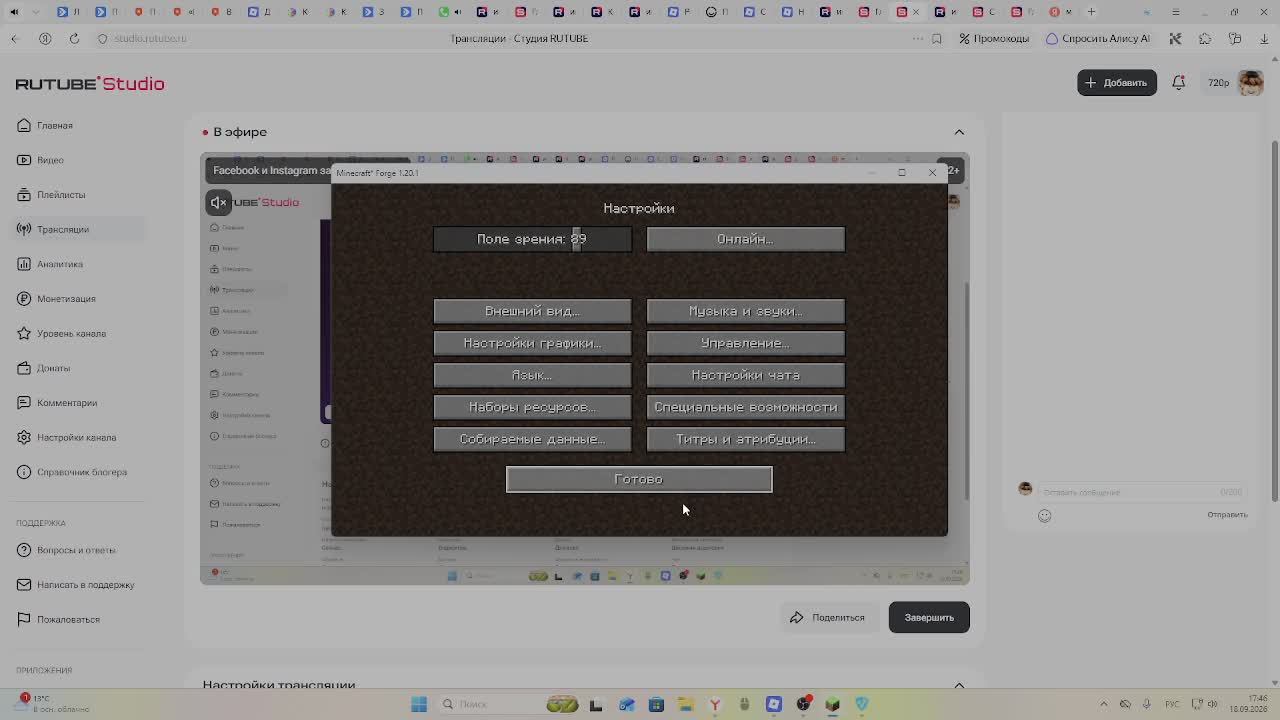This screenshot has width=1280, height=720.
Task: Unmute the stream preview sound
Action: click(x=219, y=203)
